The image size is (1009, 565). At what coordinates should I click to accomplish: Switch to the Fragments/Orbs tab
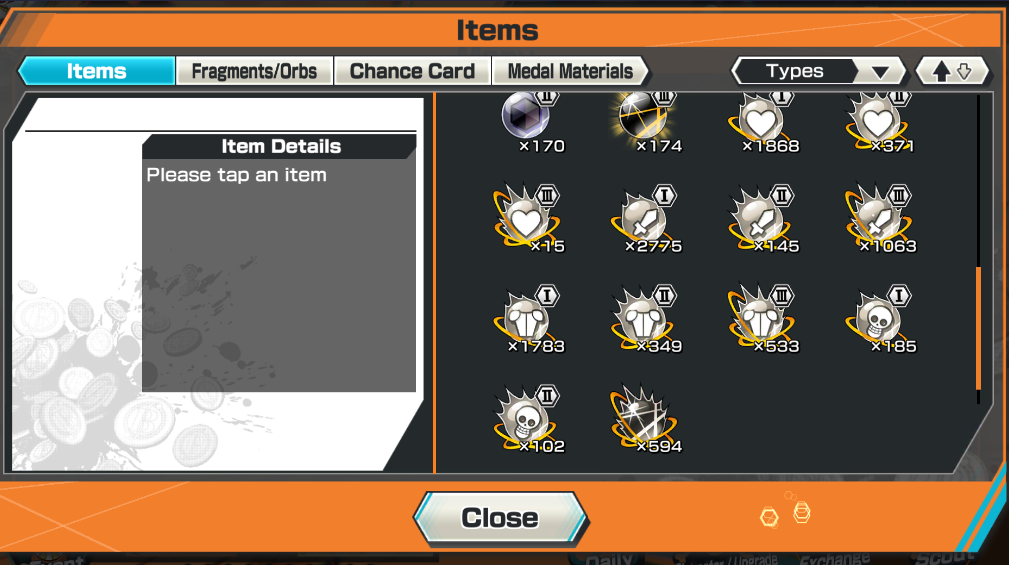click(254, 71)
